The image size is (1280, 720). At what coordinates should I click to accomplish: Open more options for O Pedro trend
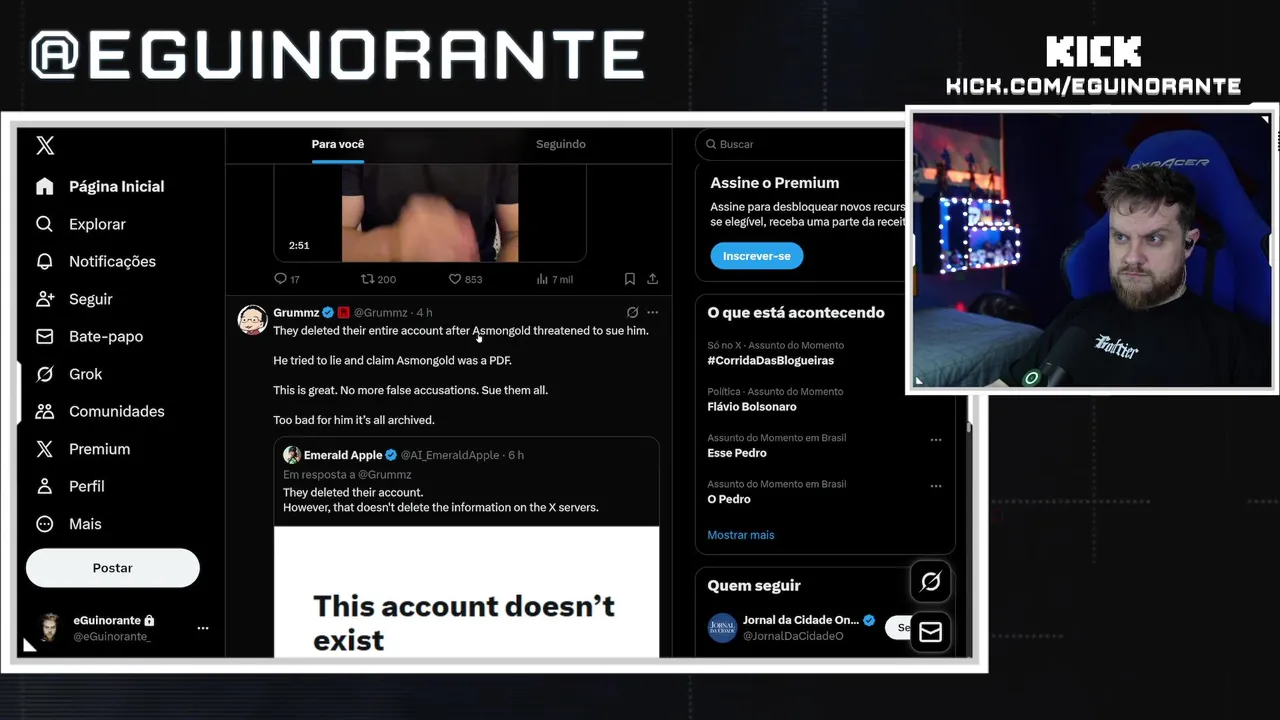[936, 486]
